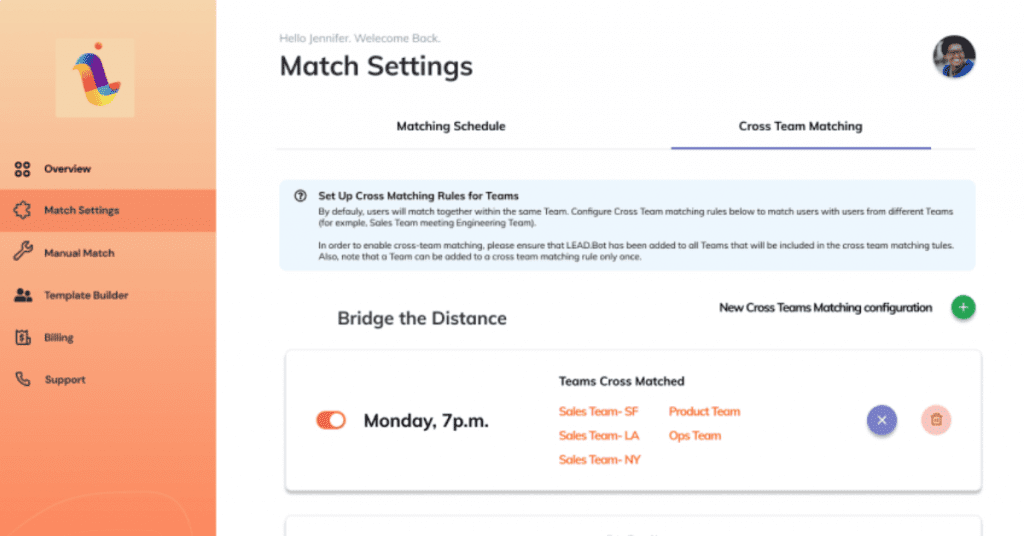The image size is (1024, 536).
Task: Open the Manual Match menu item
Action: click(x=79, y=253)
